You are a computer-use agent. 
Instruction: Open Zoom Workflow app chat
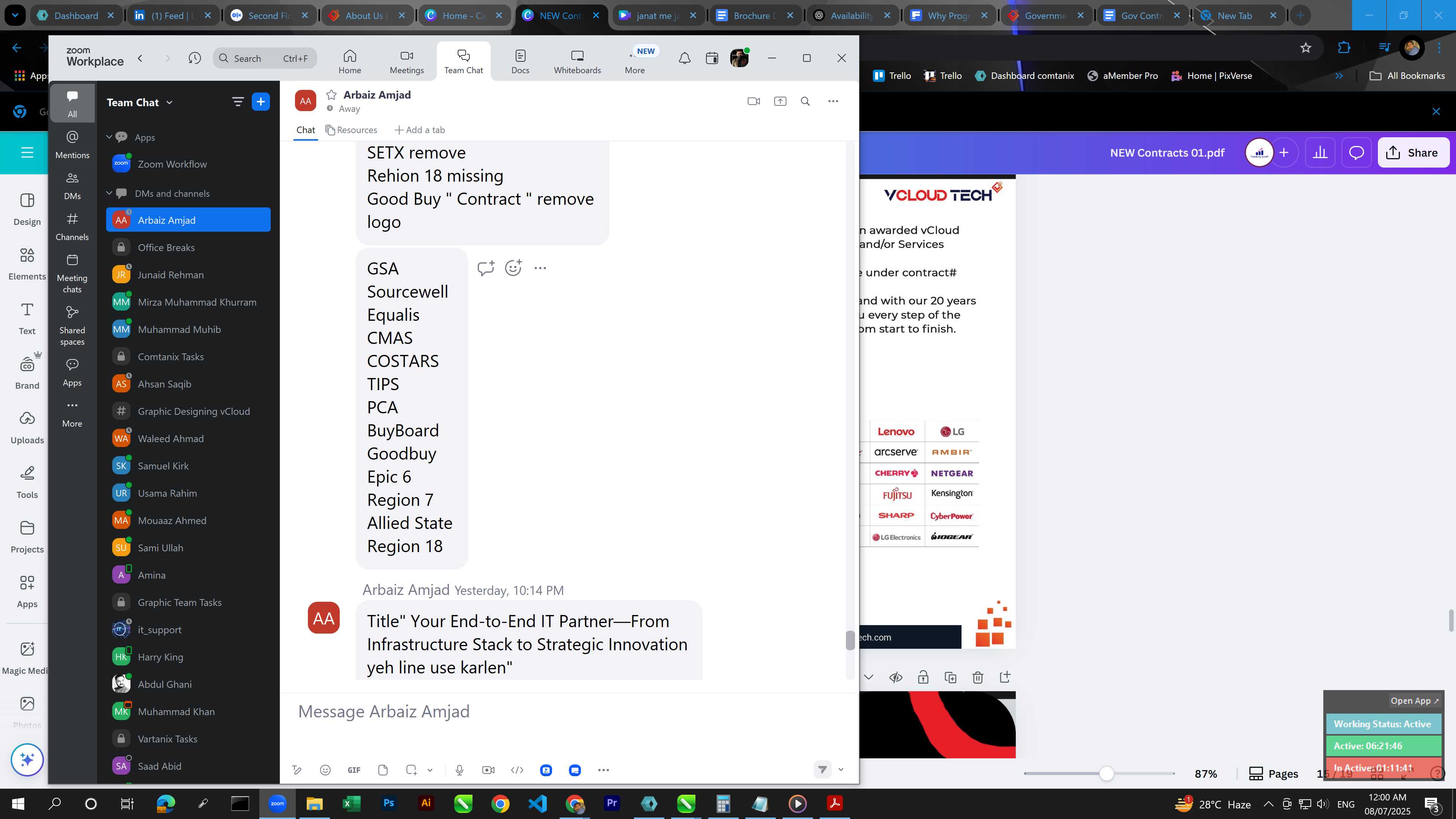click(x=188, y=164)
